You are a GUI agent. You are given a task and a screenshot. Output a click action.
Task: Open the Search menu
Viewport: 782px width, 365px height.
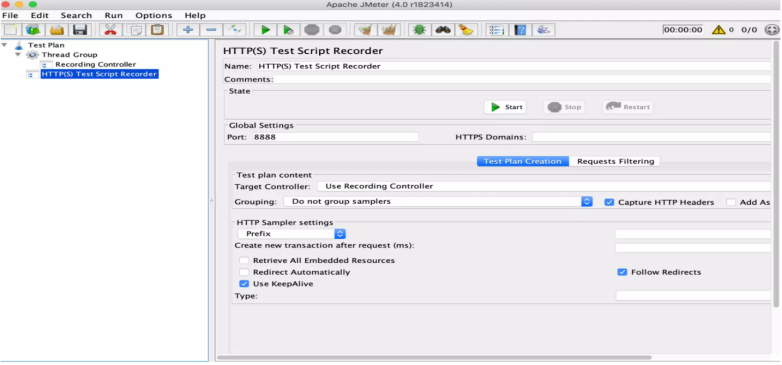(x=76, y=15)
